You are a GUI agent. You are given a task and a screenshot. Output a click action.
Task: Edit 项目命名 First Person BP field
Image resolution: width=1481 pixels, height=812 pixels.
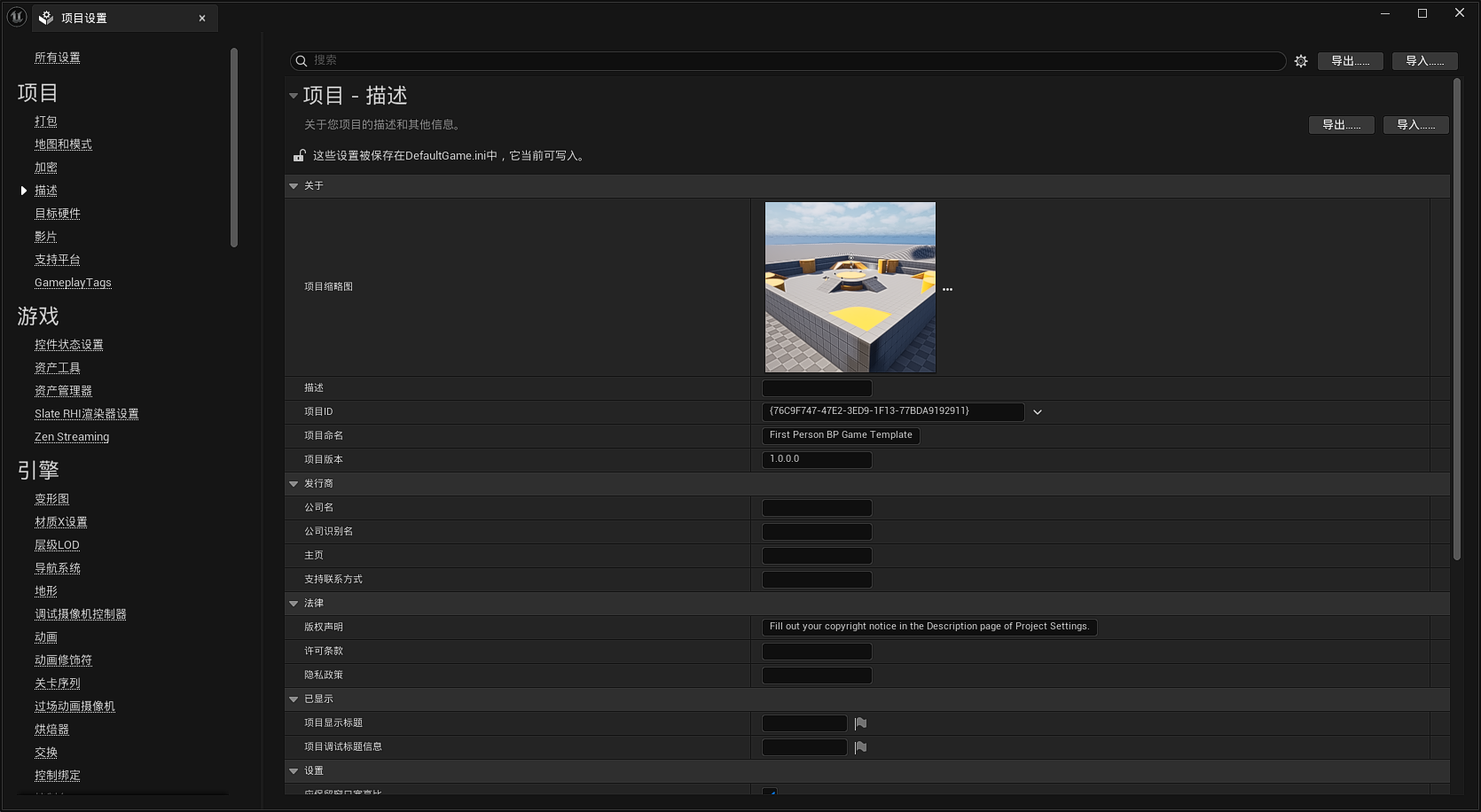841,436
